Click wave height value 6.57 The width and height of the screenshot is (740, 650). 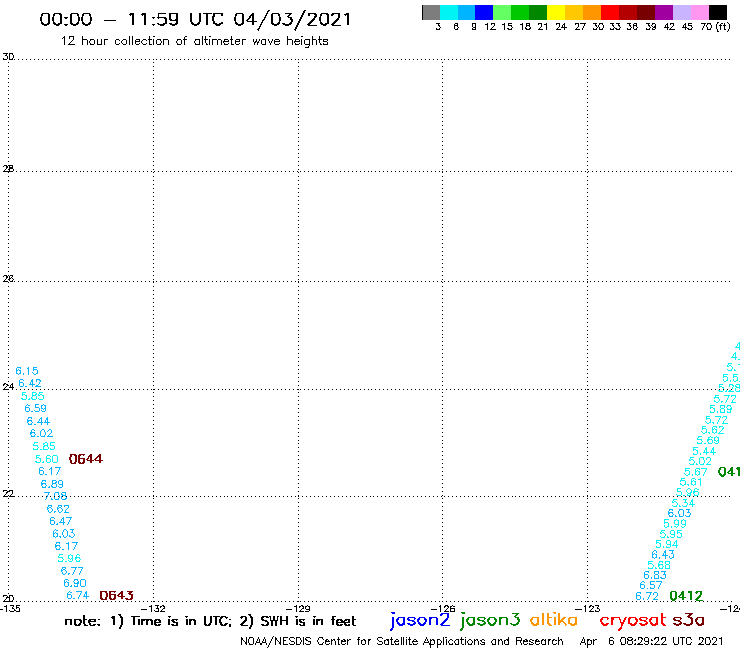click(x=651, y=586)
